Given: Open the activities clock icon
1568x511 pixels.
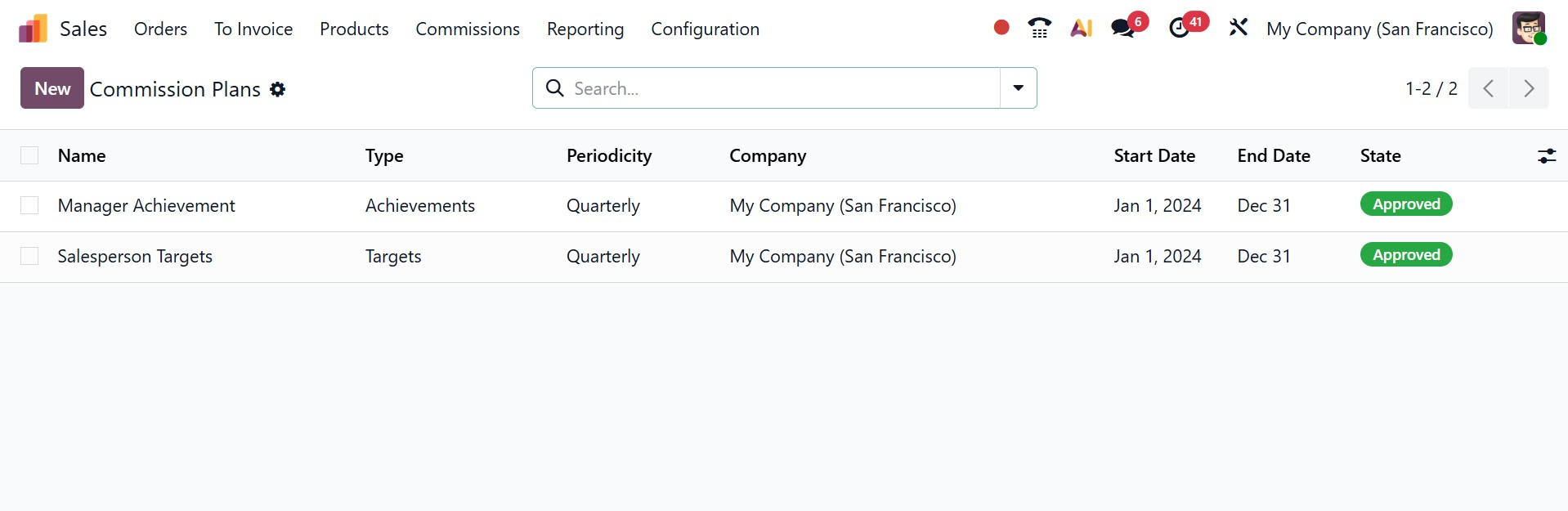Looking at the screenshot, I should (1179, 28).
